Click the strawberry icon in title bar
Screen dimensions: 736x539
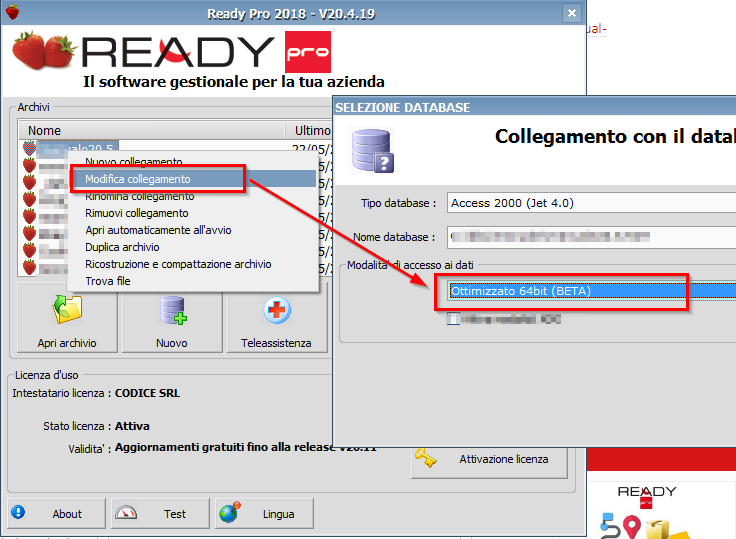(x=13, y=12)
